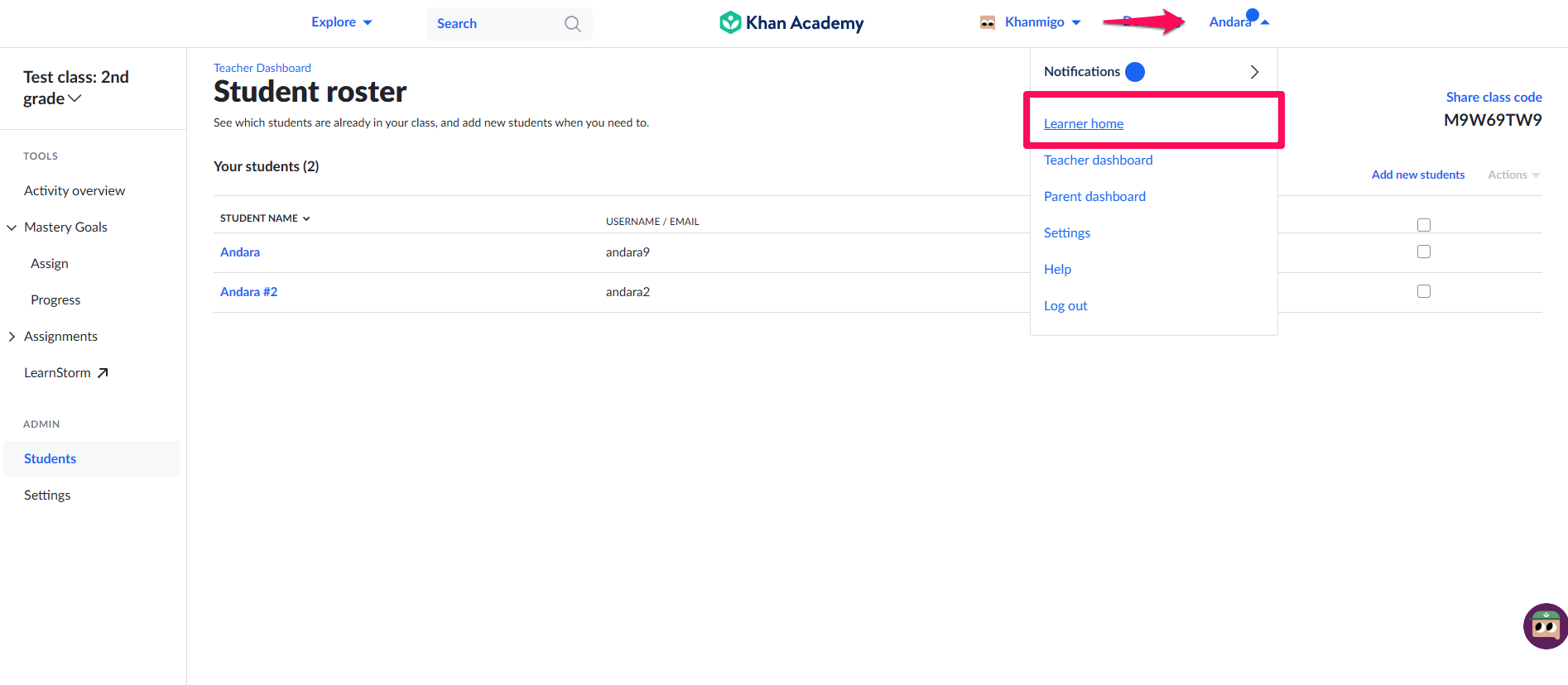Select Teacher dashboard in user menu
This screenshot has height=685, width=1568.
tap(1098, 160)
